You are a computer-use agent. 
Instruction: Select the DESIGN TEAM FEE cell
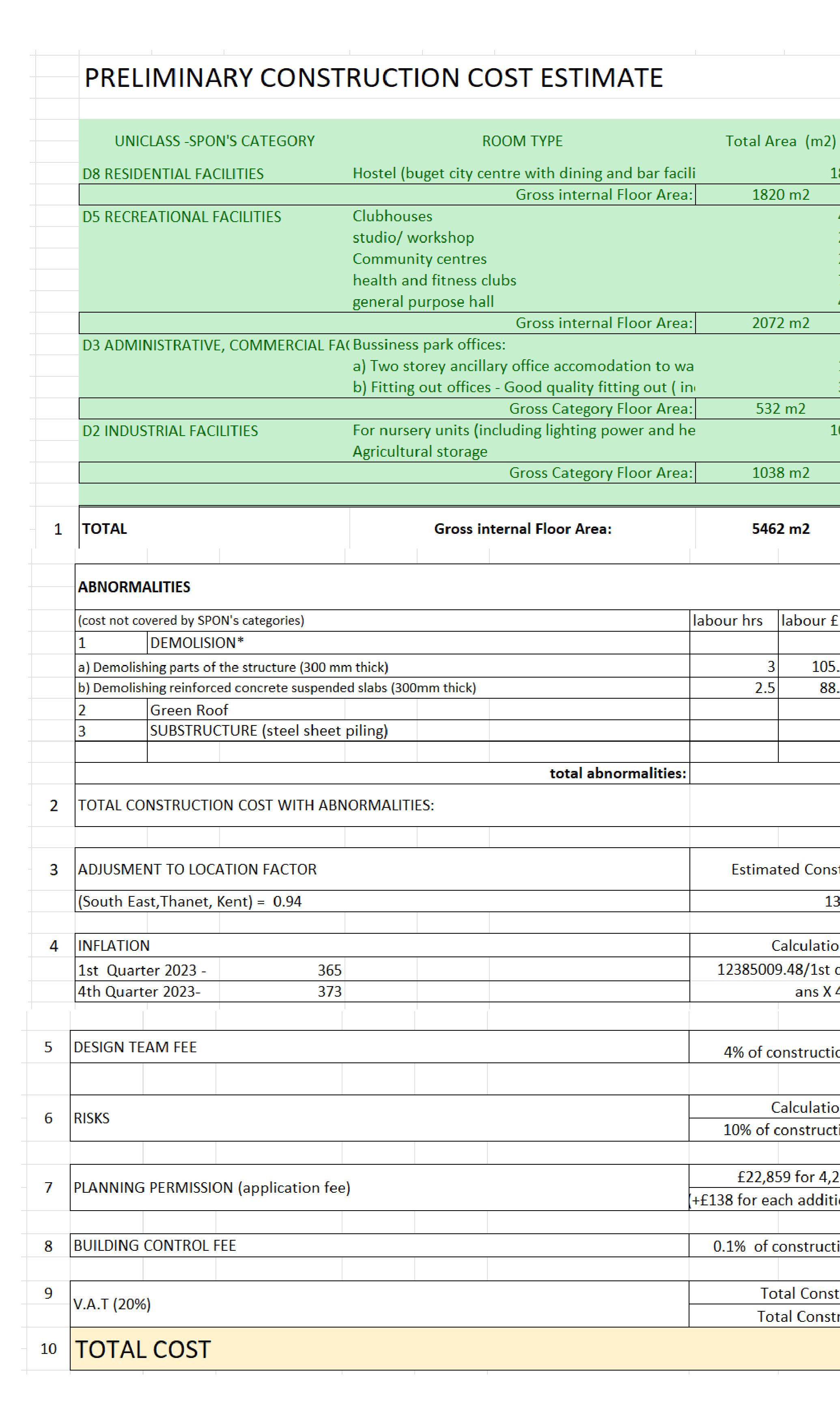(135, 1047)
